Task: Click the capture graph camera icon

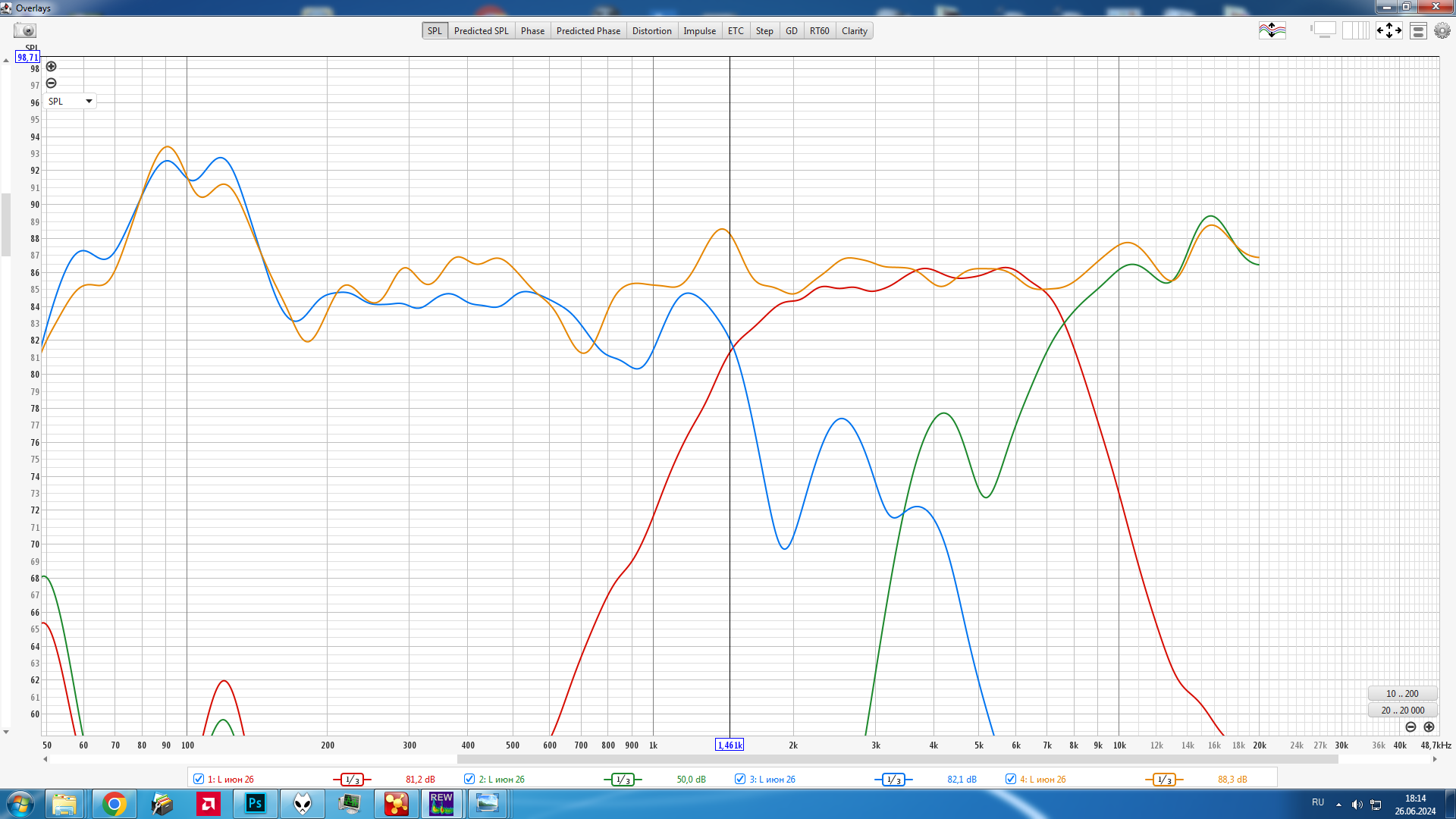Action: point(25,30)
